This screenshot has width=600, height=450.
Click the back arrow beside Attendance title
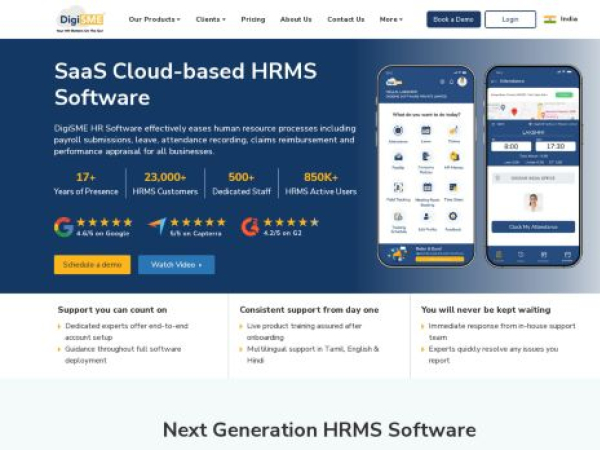click(x=494, y=81)
